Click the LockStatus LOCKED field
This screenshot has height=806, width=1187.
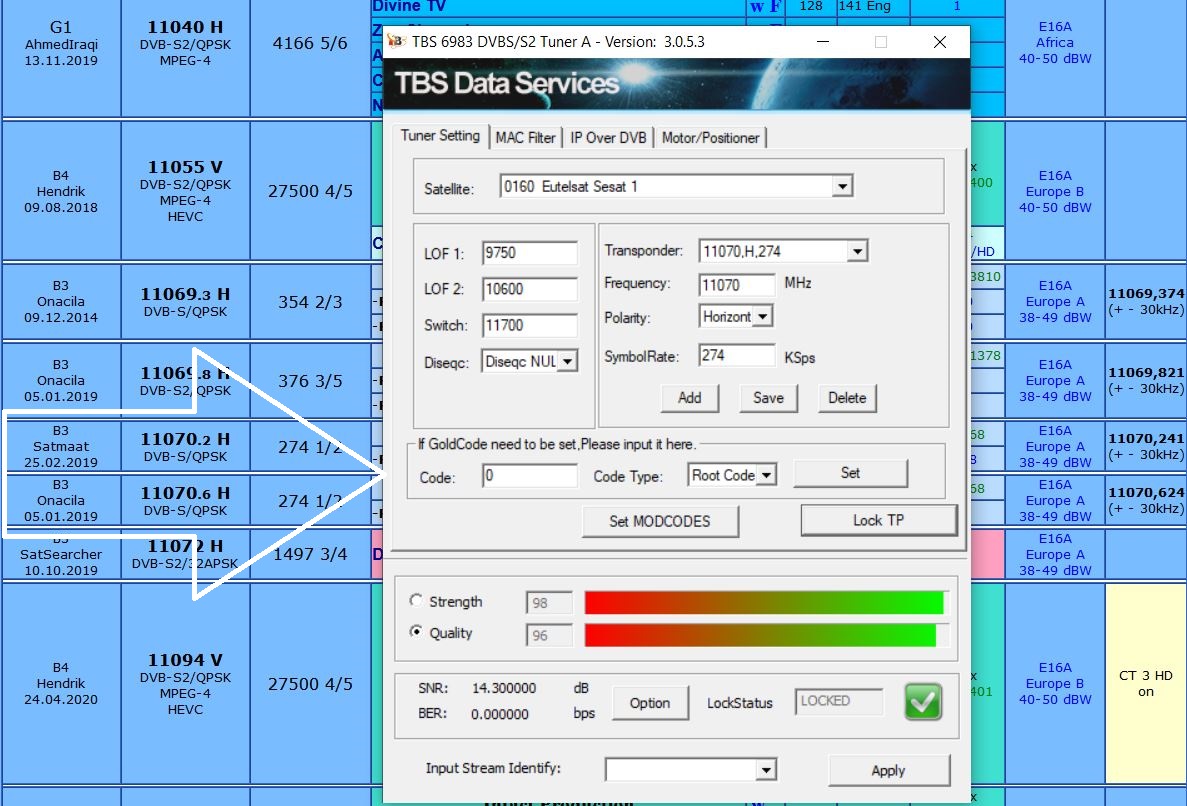[x=839, y=702]
